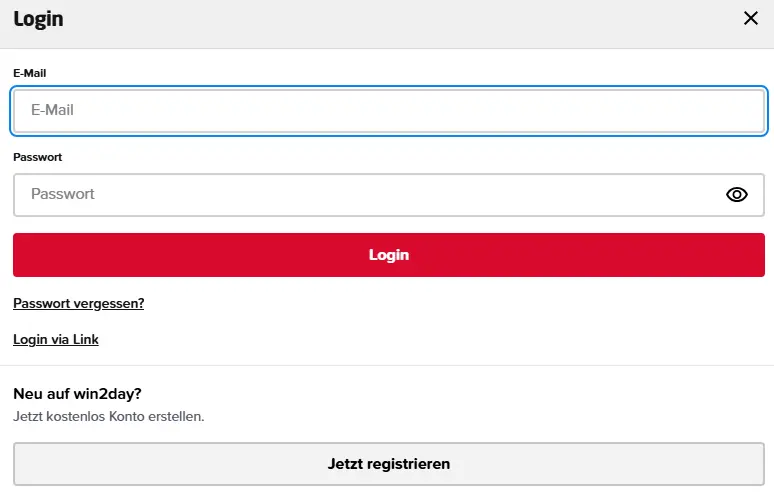The height and width of the screenshot is (499, 774).
Task: Dismiss the login window using the X icon
Action: coord(751,18)
